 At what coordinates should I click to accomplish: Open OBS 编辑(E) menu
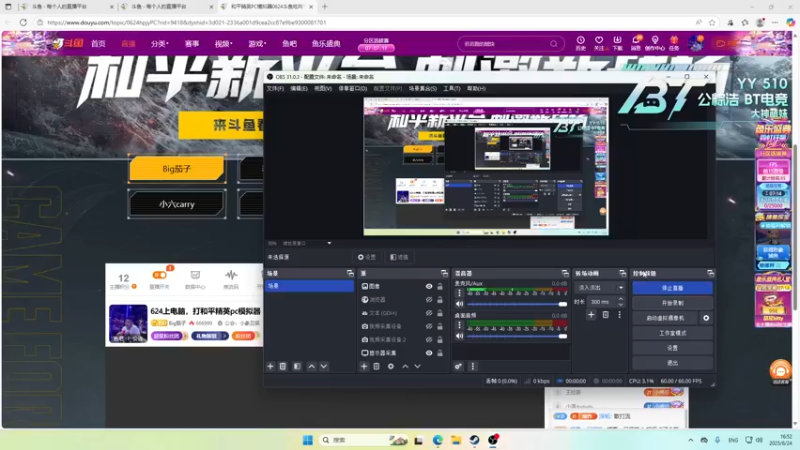[299, 89]
